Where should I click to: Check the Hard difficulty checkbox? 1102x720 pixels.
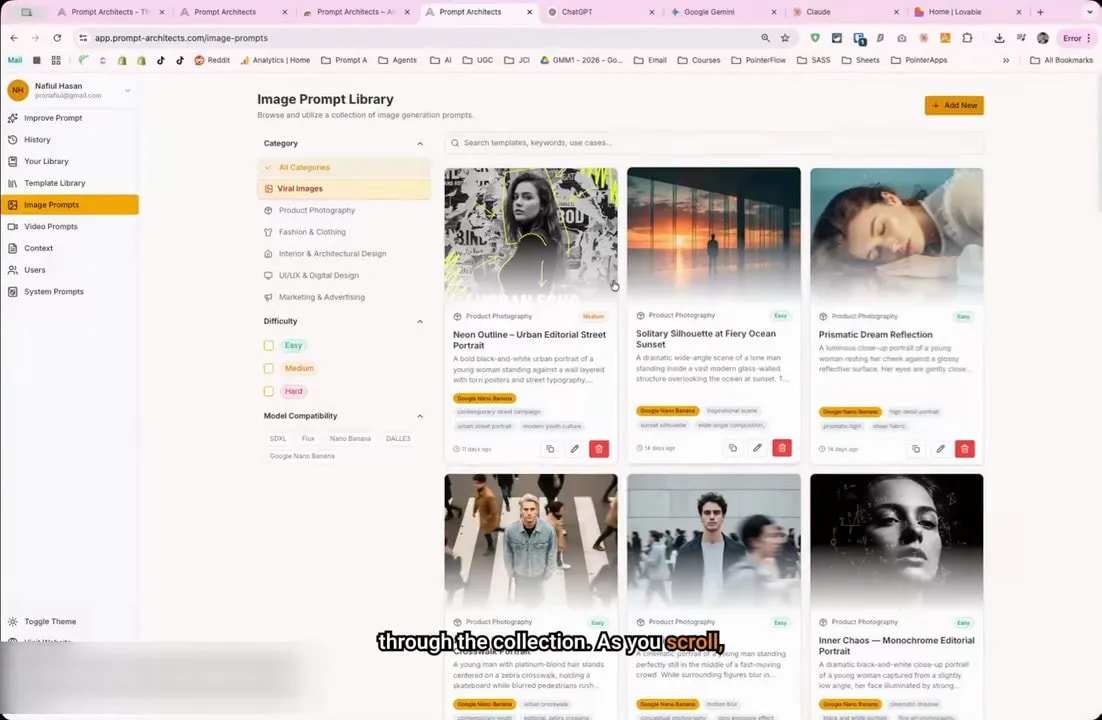pos(268,391)
